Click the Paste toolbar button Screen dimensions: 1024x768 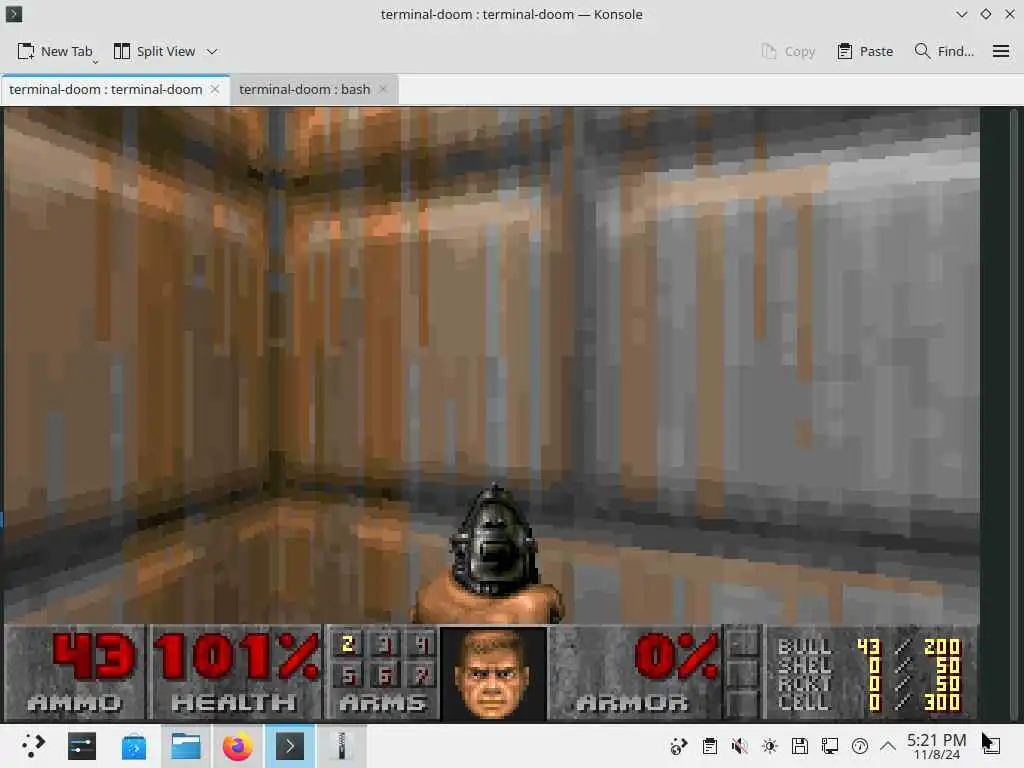click(x=865, y=51)
